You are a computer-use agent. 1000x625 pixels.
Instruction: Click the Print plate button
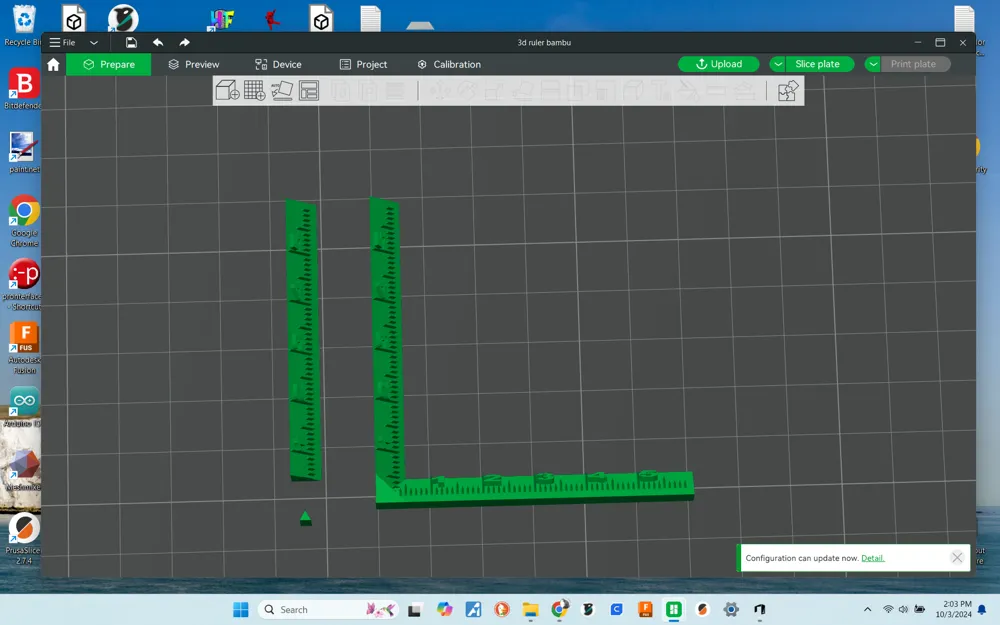[x=916, y=64]
